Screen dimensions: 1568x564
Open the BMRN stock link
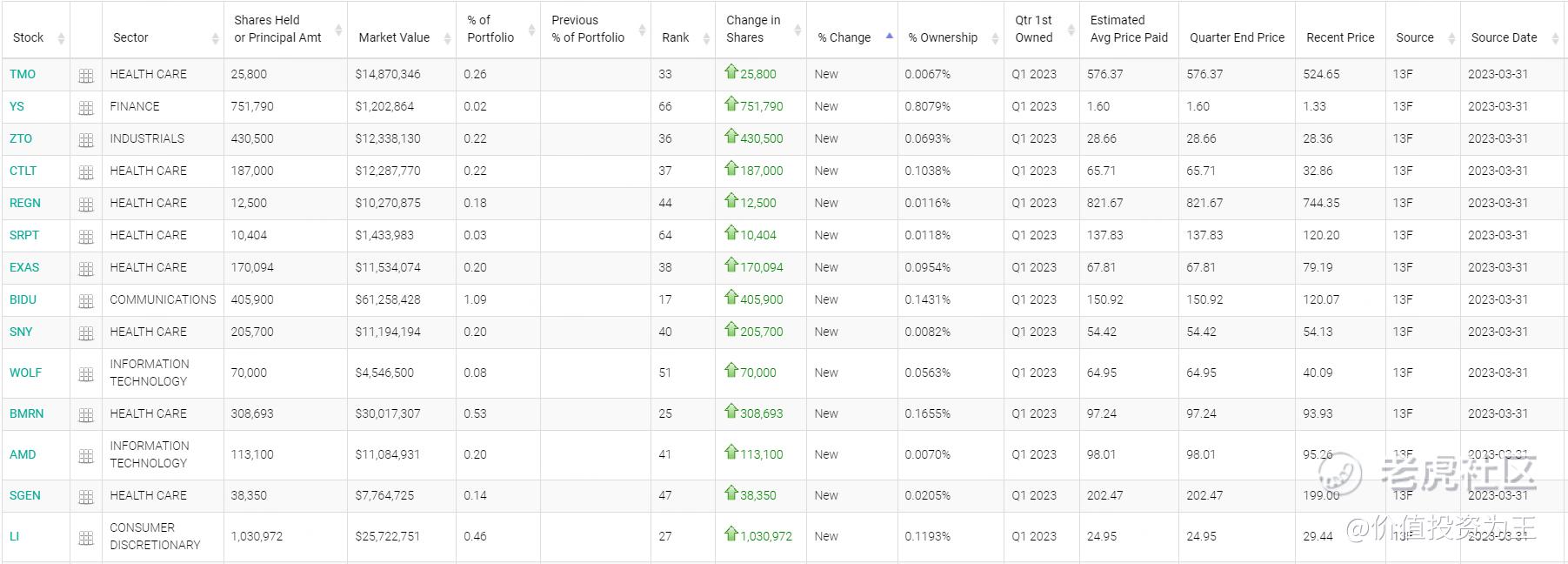[27, 413]
